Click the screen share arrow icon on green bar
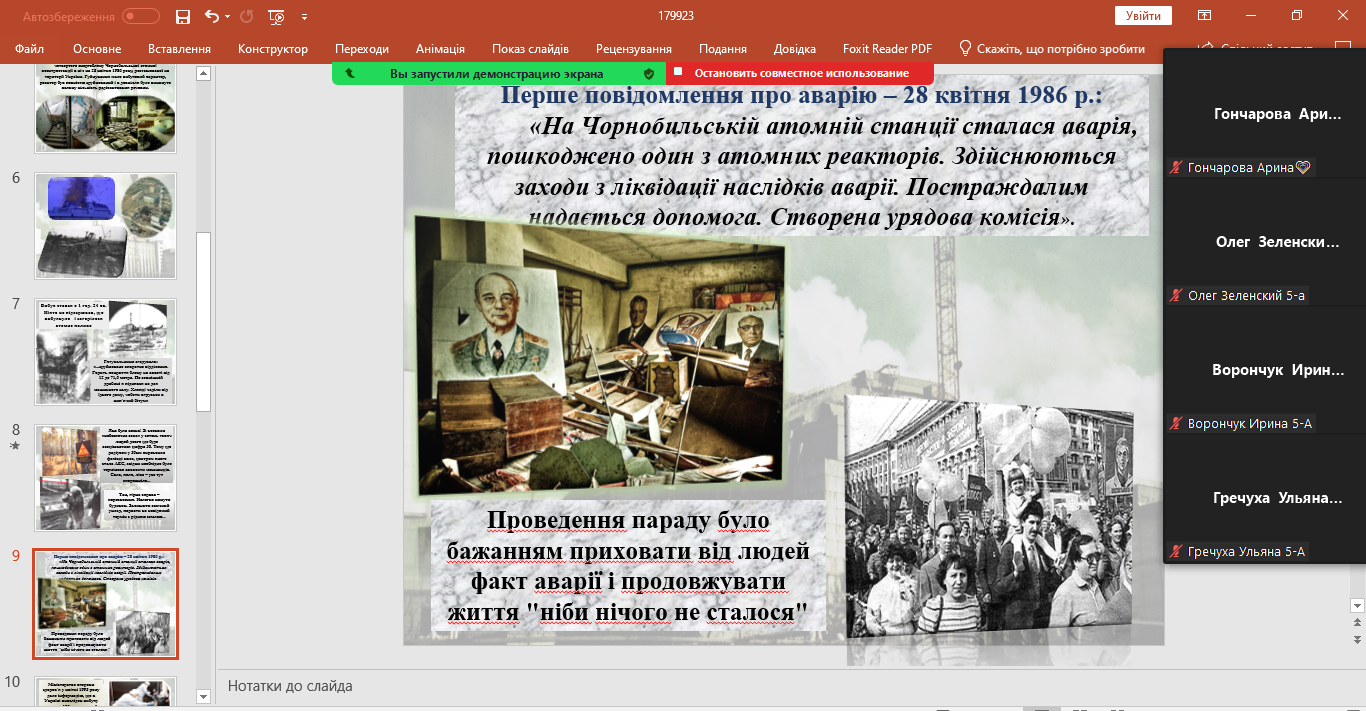This screenshot has width=1366, height=711. [349, 73]
